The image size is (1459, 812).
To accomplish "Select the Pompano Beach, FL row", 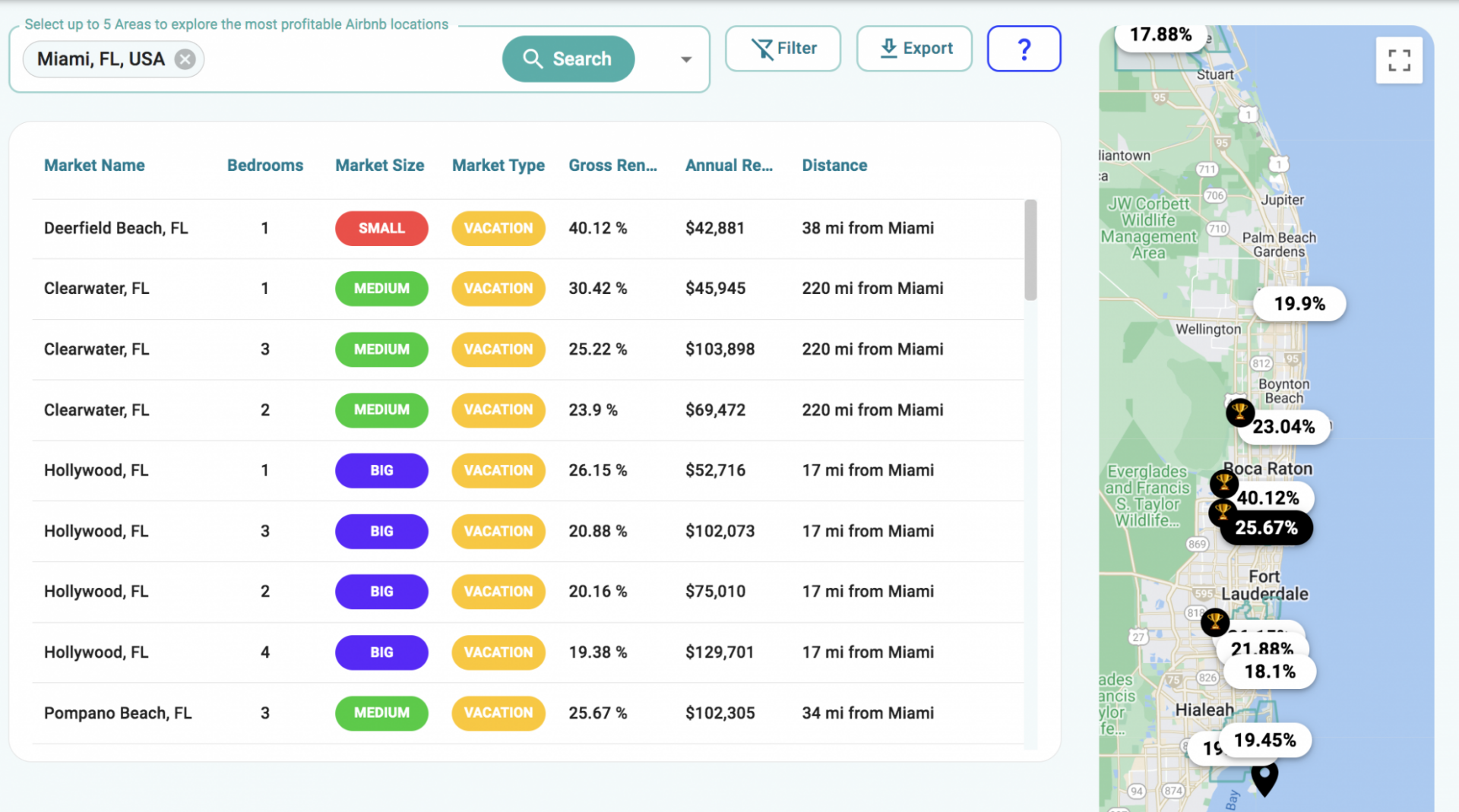I will 528,713.
